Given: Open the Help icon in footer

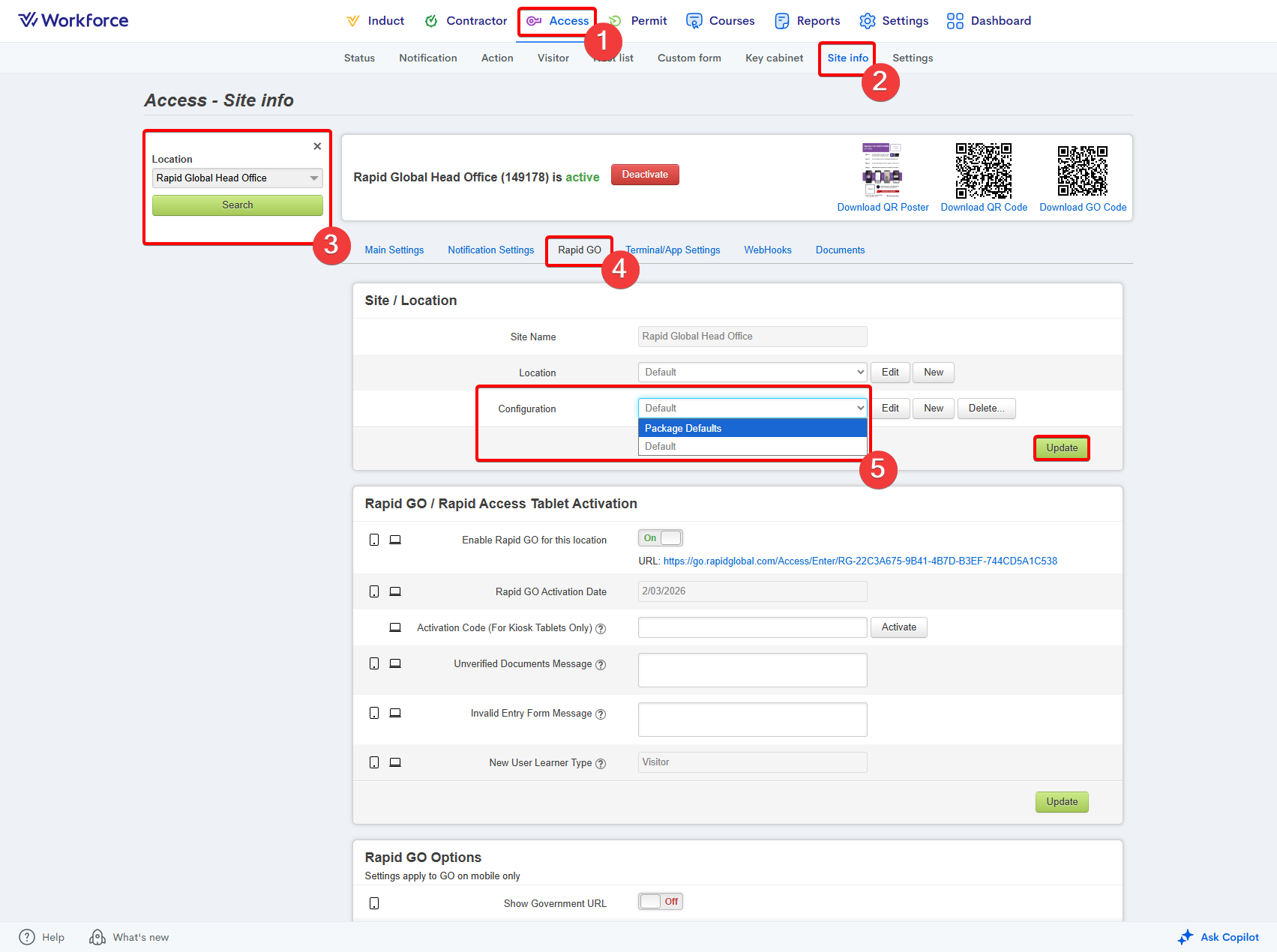Looking at the screenshot, I should pyautogui.click(x=27, y=937).
